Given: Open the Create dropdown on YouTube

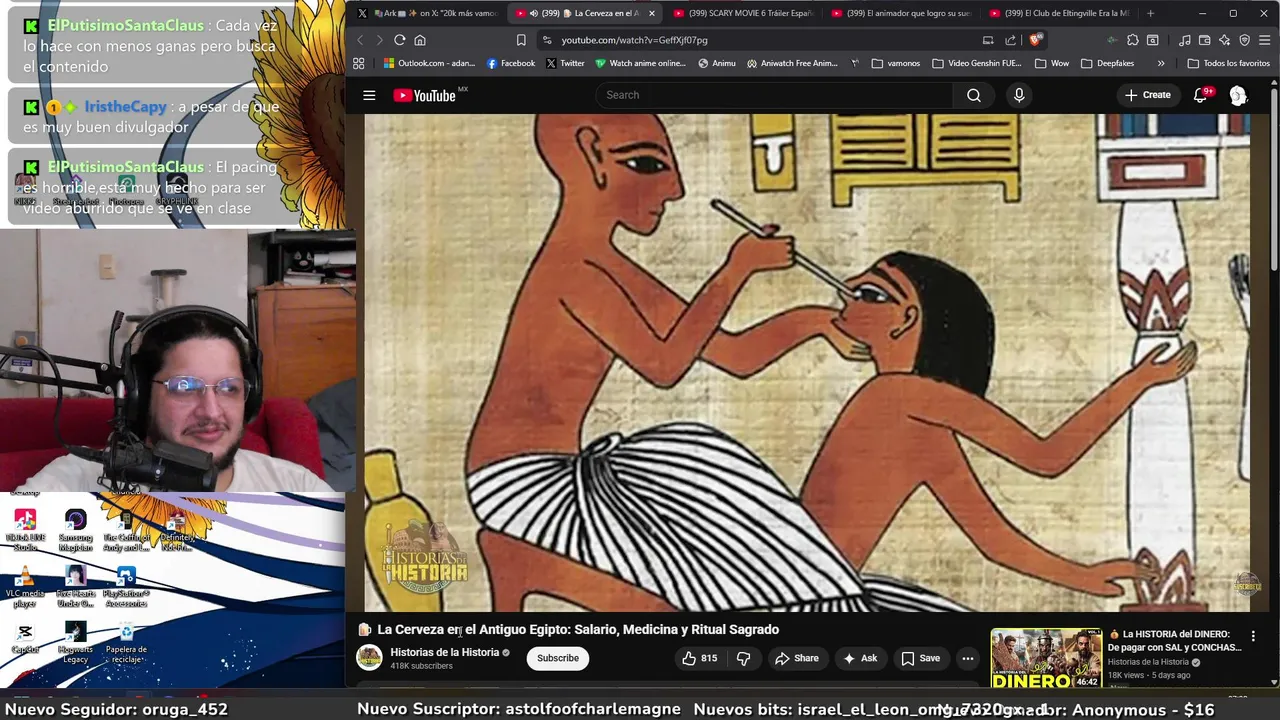Looking at the screenshot, I should pyautogui.click(x=1147, y=95).
